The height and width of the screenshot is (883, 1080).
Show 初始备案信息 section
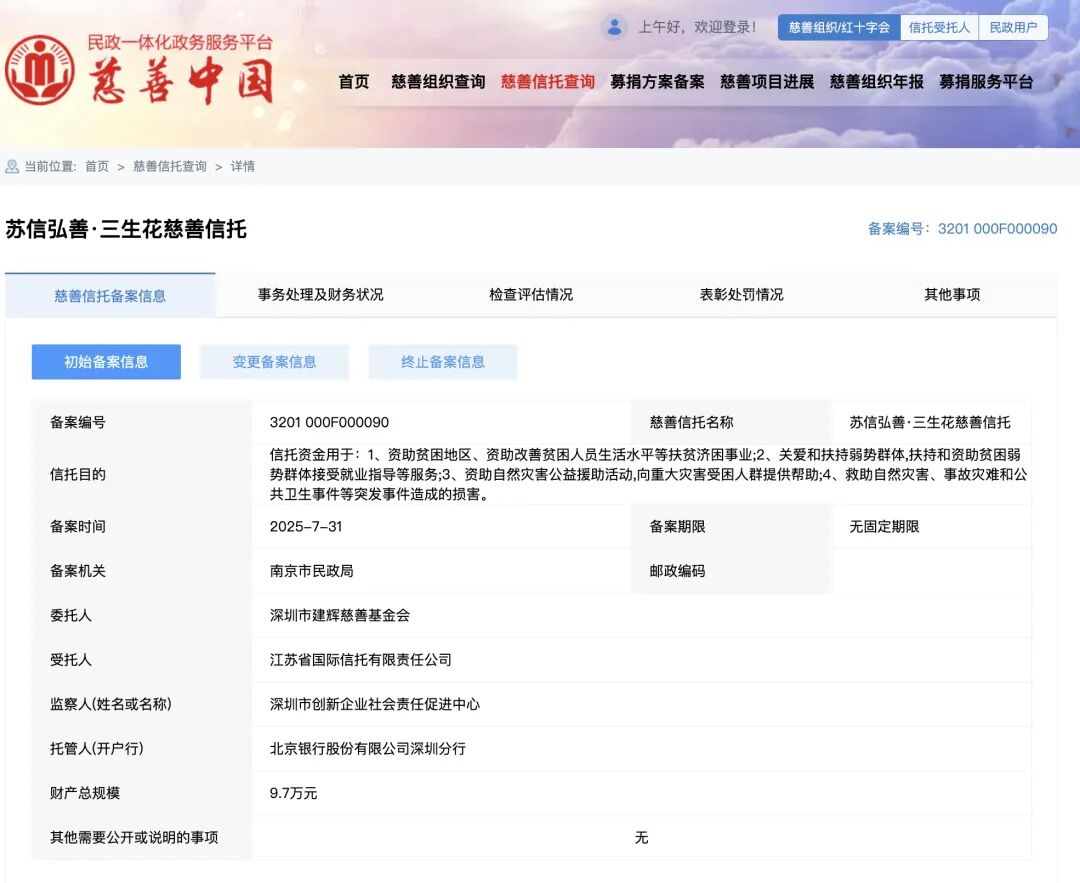point(106,362)
